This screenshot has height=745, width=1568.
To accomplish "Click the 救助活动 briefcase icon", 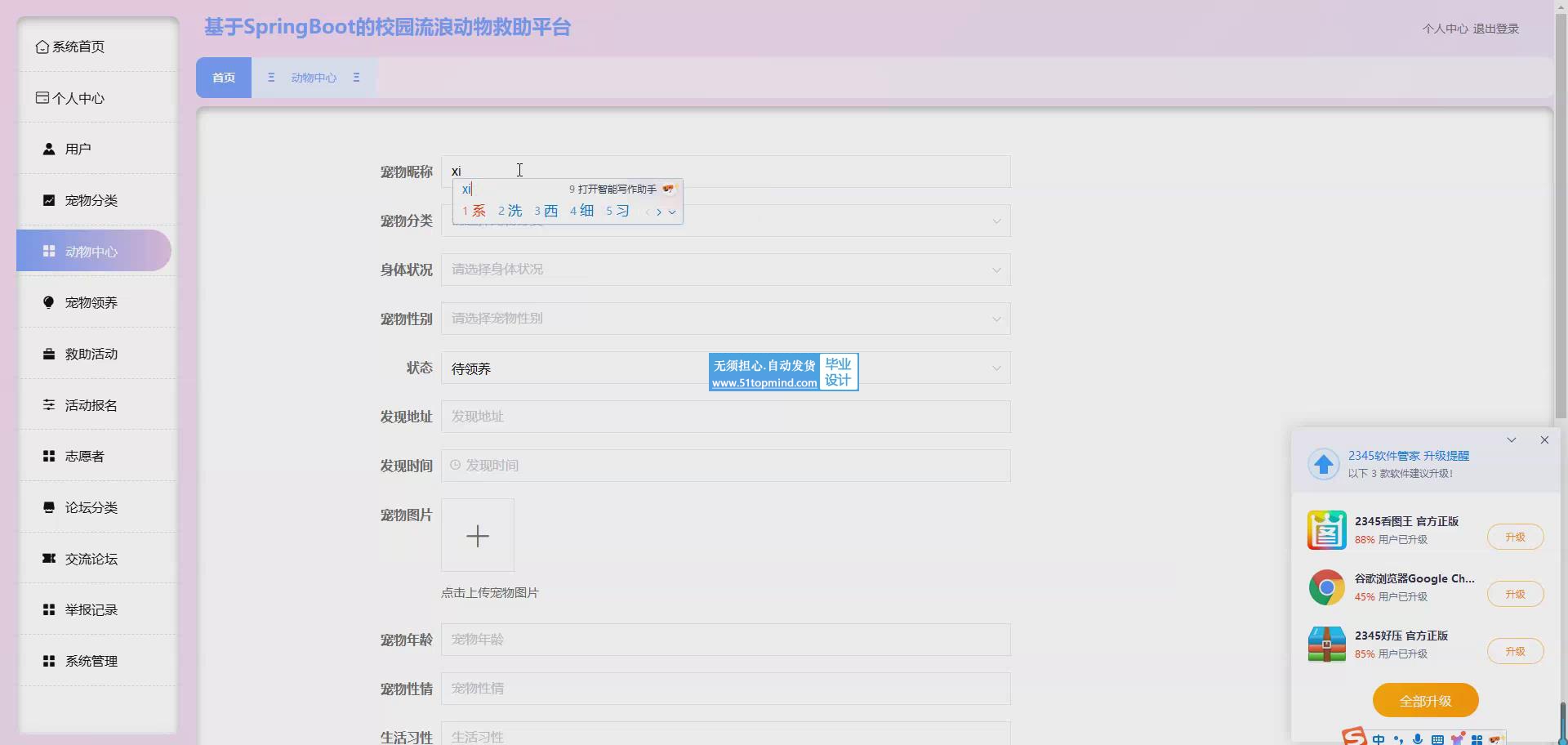I will pos(49,354).
